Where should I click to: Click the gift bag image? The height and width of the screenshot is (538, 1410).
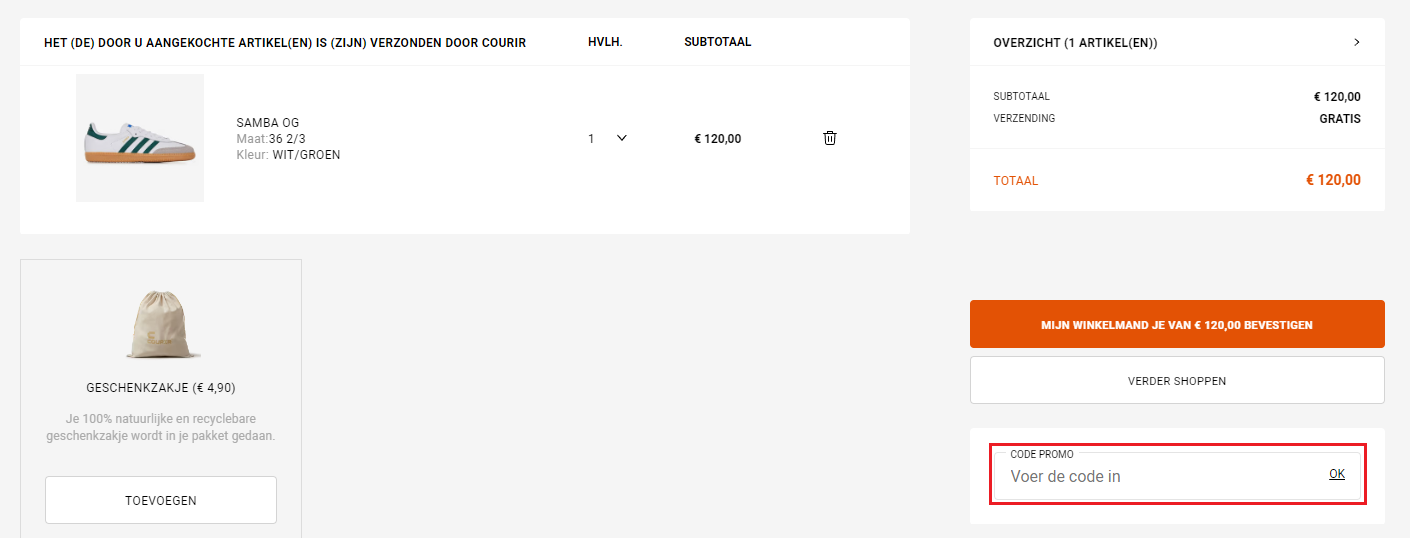162,325
